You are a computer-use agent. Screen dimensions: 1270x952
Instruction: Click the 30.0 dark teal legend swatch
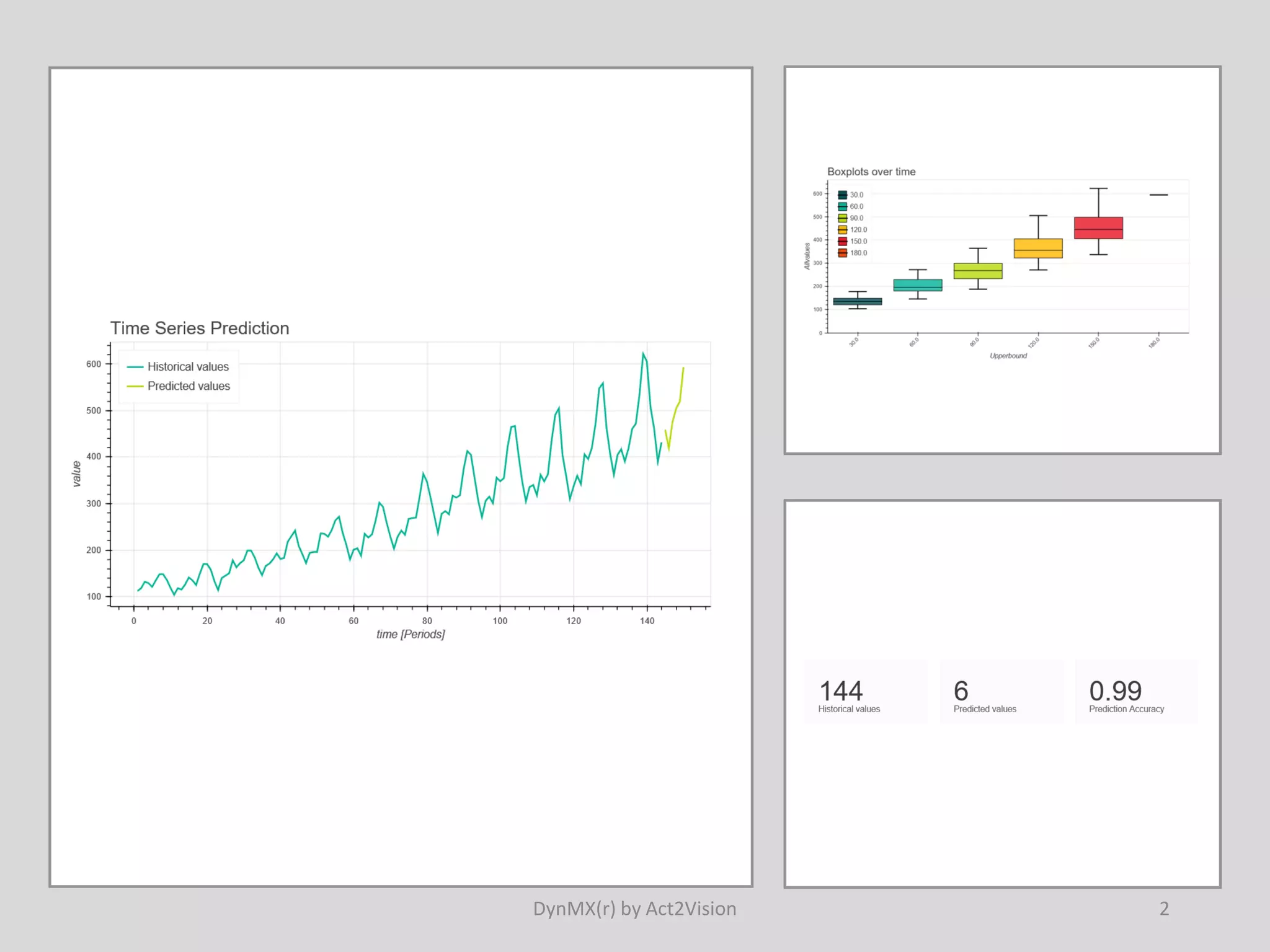click(x=842, y=195)
